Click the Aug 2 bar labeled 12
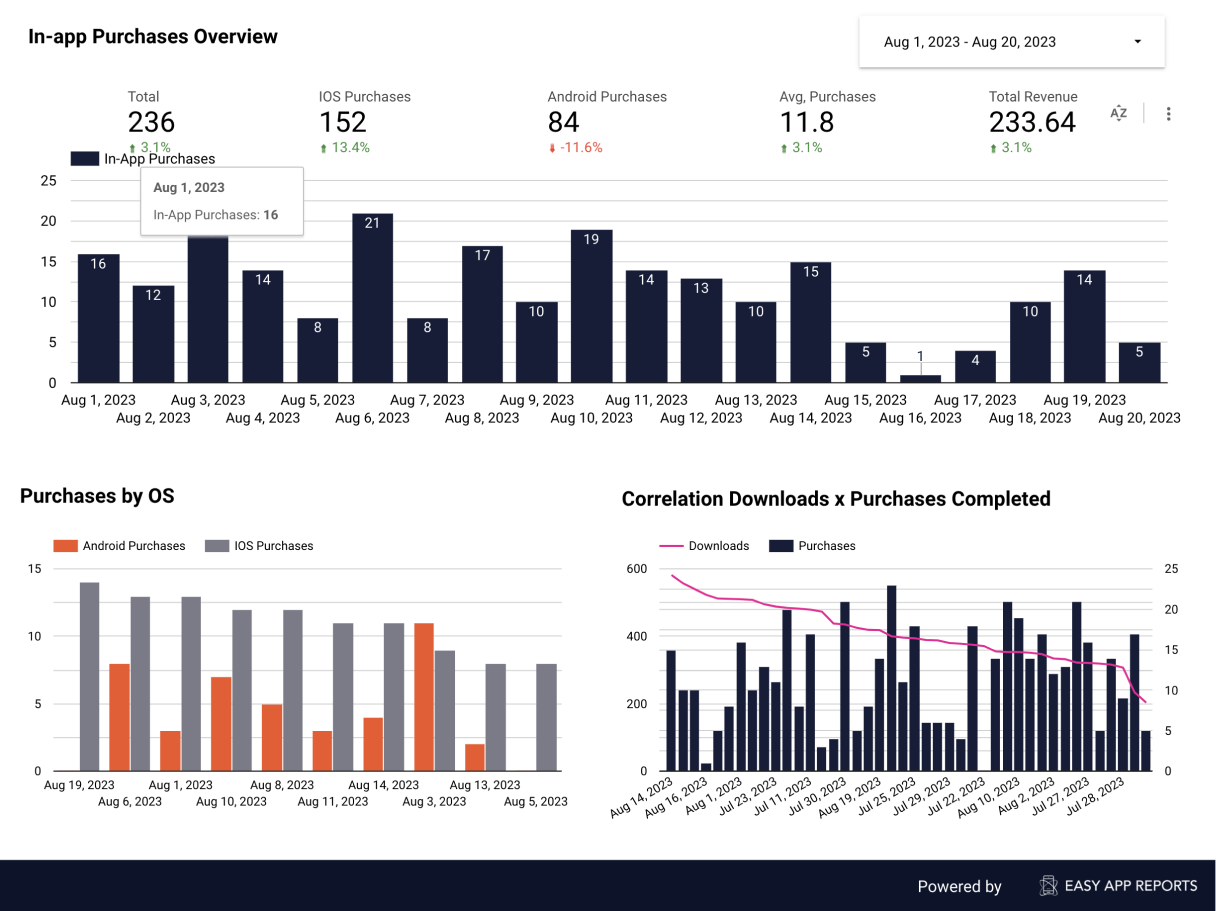1216x911 pixels. 153,334
